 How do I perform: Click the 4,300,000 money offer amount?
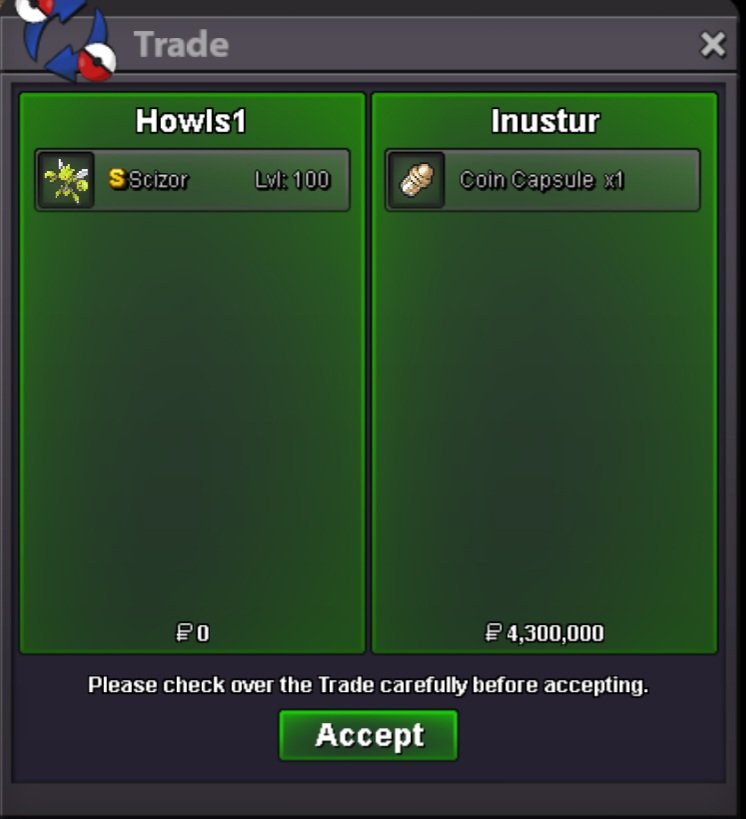(555, 633)
